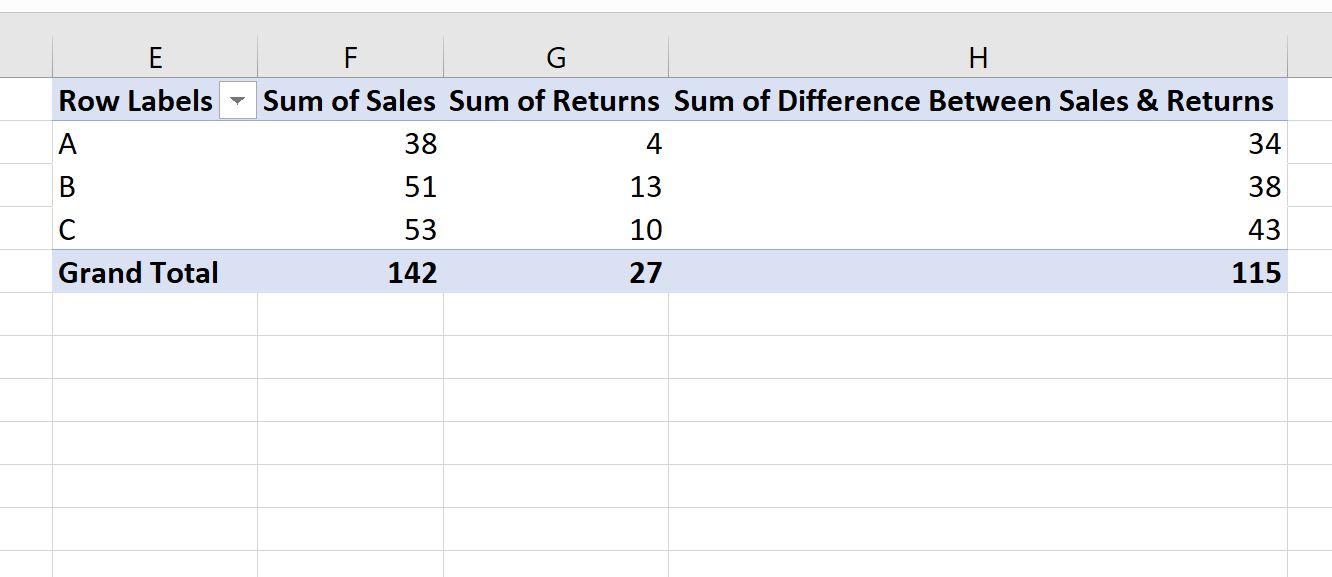Screen dimensions: 1332x577
Task: Select sales value 38 for A
Action: point(350,144)
